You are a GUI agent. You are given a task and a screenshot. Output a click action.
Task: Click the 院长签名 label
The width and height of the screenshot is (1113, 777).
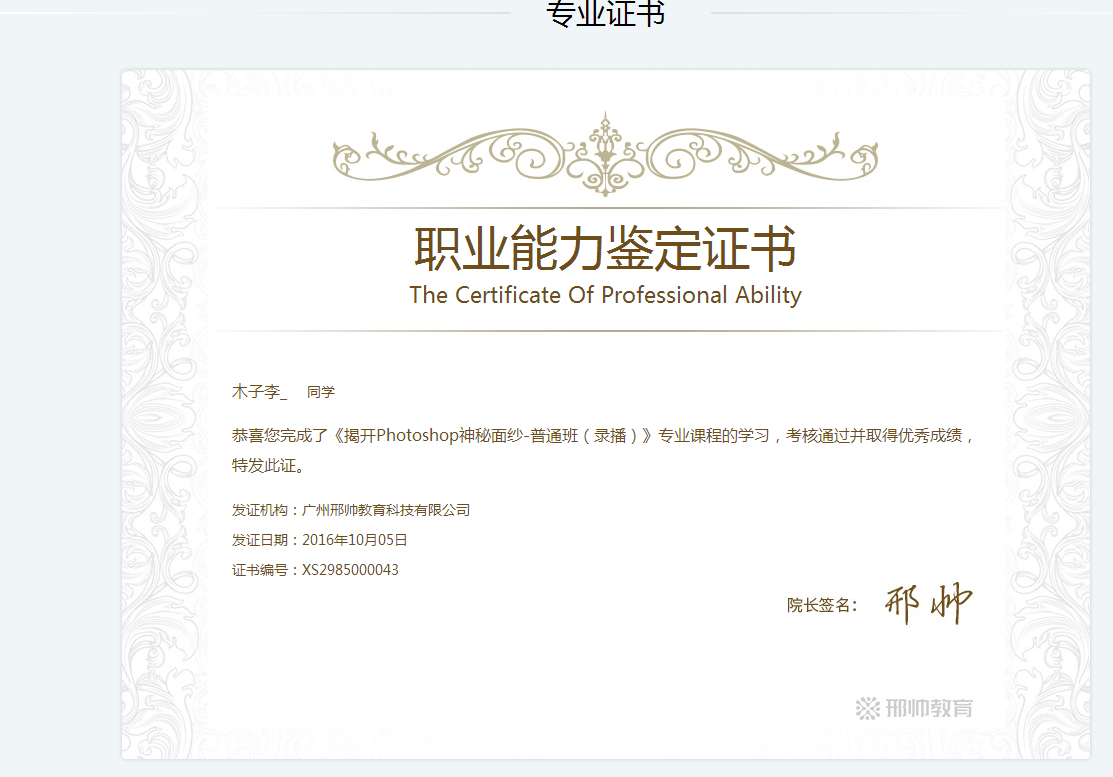821,605
